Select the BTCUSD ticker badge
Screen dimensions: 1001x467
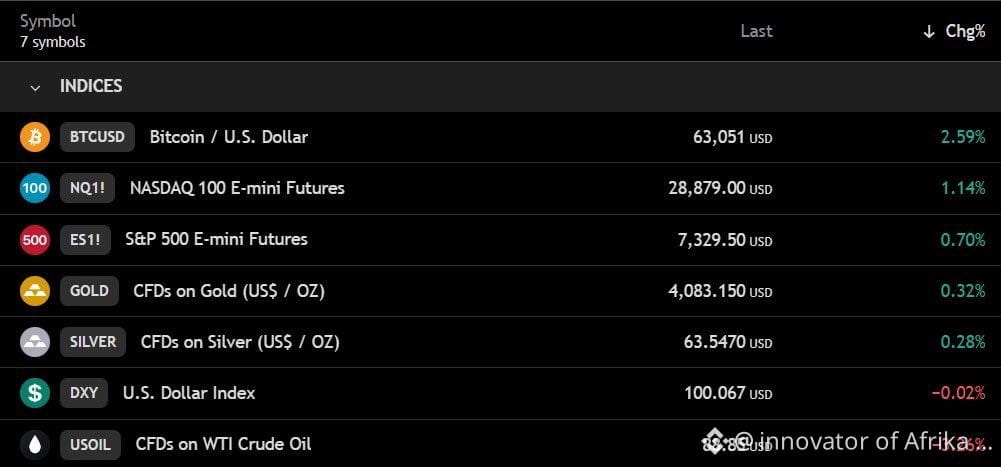click(97, 137)
